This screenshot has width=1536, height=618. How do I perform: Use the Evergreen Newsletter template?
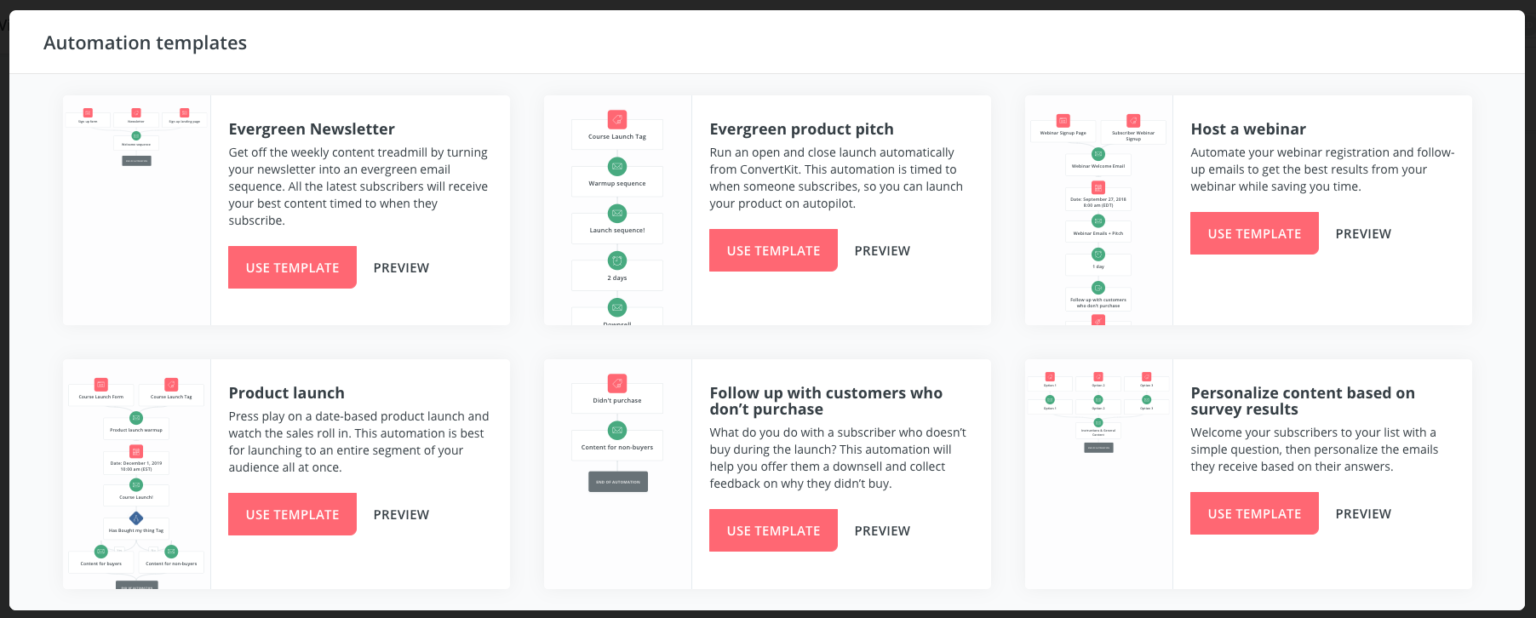(x=292, y=267)
